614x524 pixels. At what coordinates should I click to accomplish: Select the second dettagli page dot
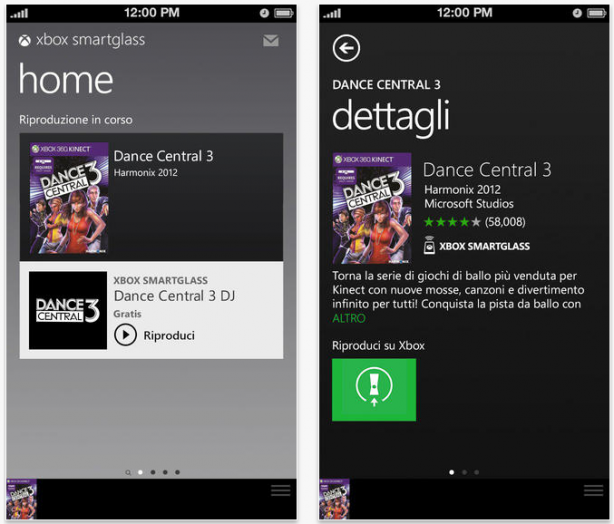click(464, 472)
